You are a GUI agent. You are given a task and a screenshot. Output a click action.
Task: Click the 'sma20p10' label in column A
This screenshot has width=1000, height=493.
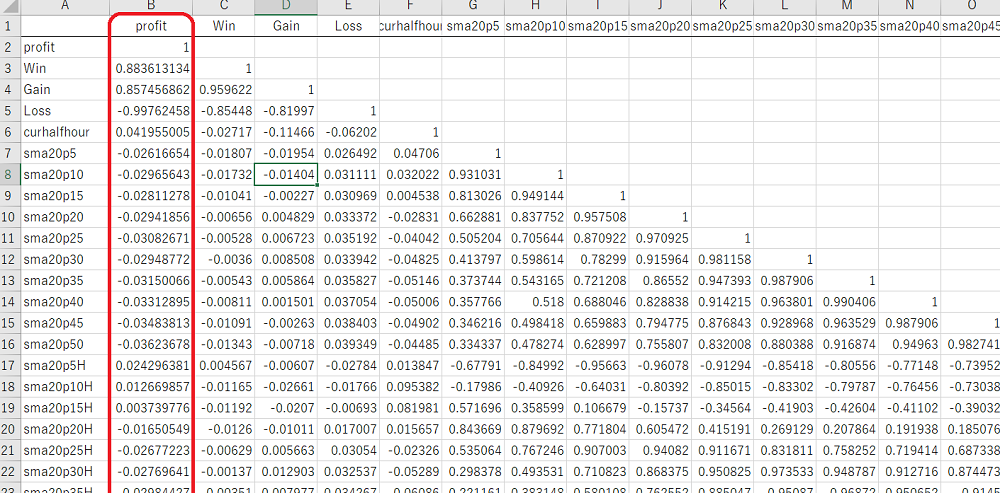[x=65, y=175]
